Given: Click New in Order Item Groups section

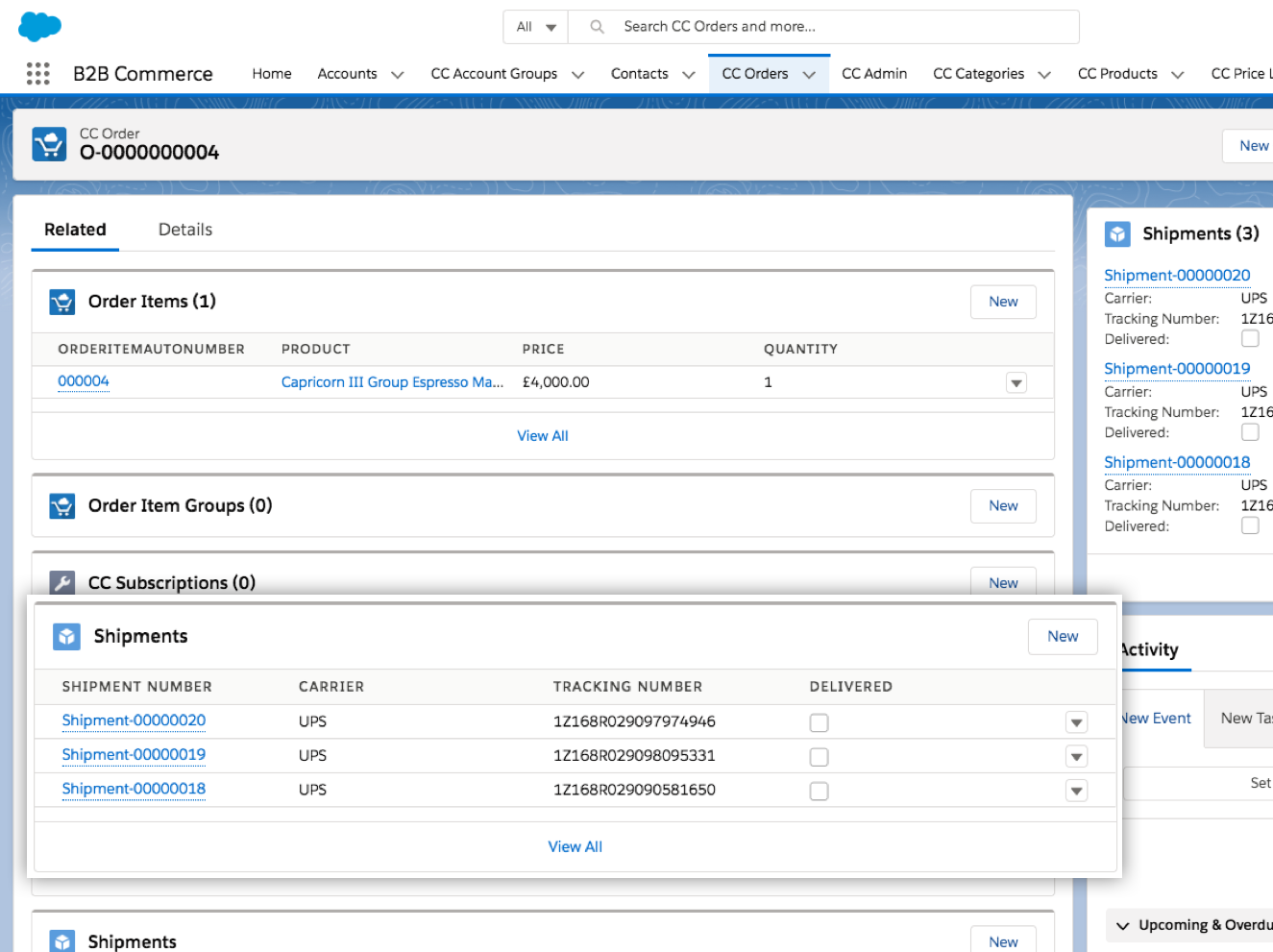Looking at the screenshot, I should coord(1003,505).
